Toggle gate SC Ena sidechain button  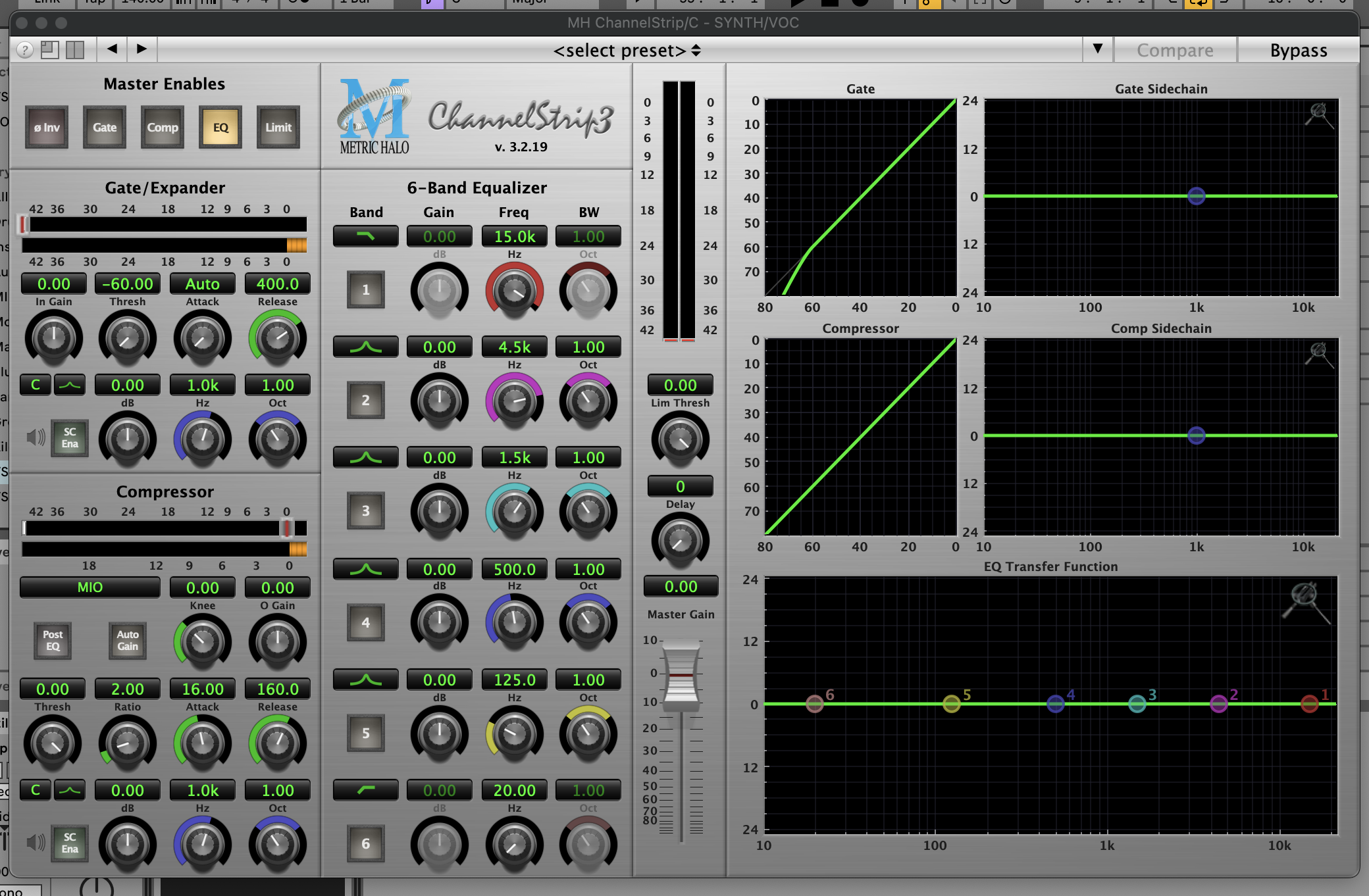coord(70,438)
